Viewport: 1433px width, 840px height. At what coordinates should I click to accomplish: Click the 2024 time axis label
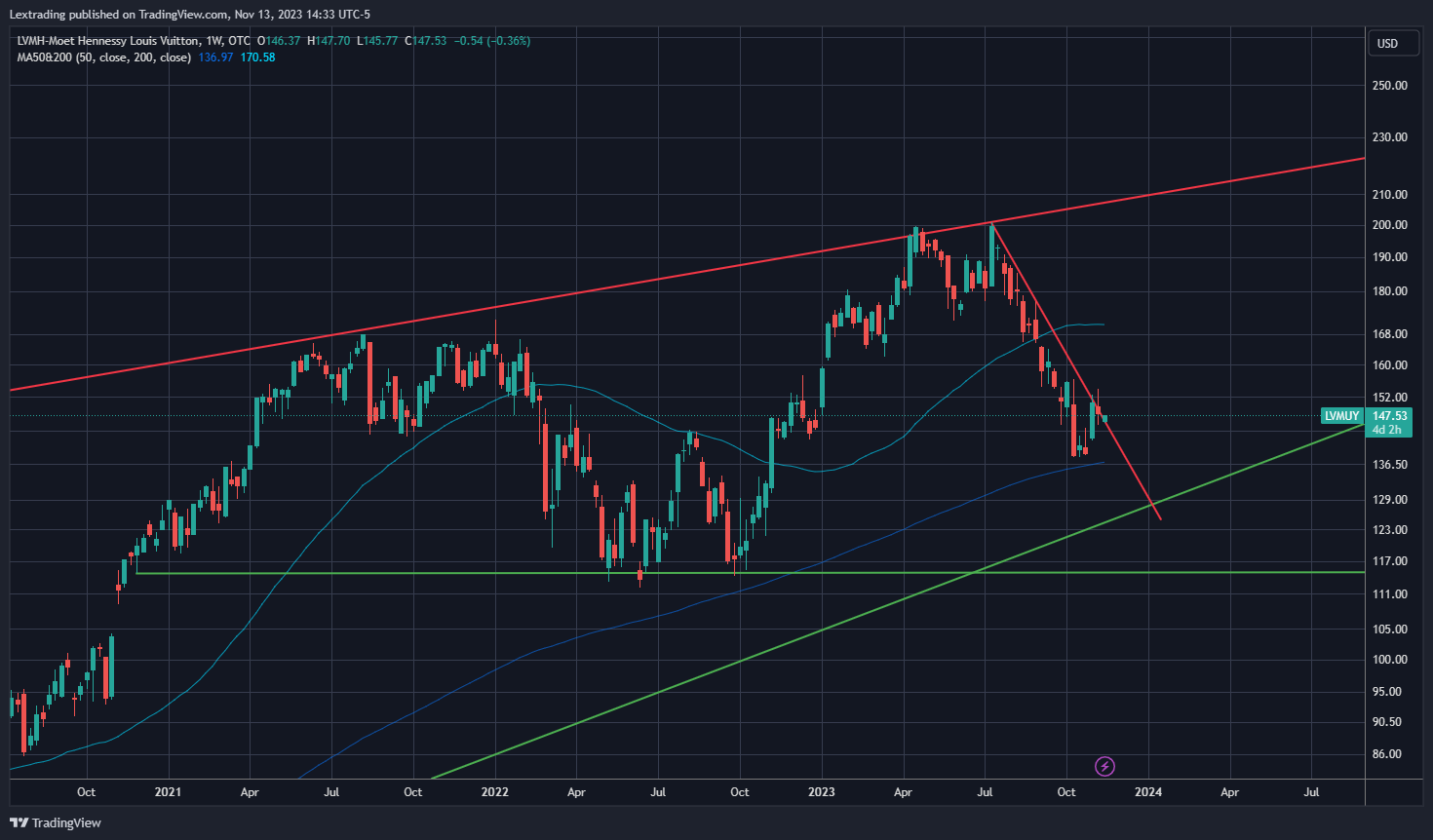tap(1148, 792)
